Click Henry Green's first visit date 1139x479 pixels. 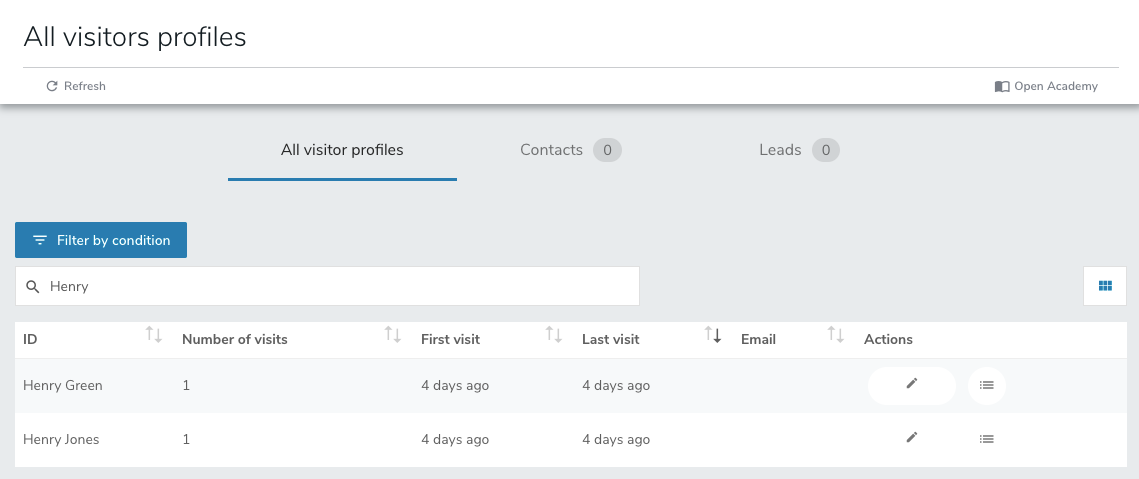pos(455,385)
